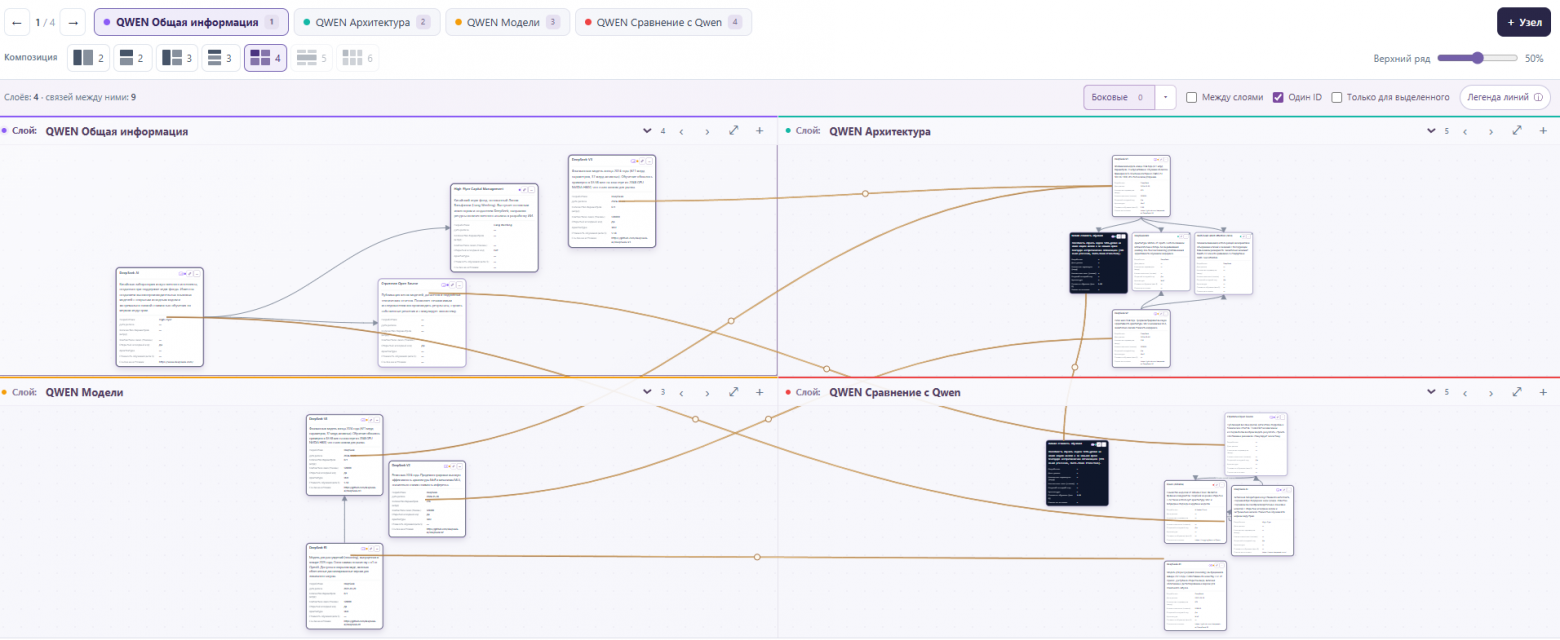Go to the previous page arrow
The width and height of the screenshot is (1560, 640).
17,22
